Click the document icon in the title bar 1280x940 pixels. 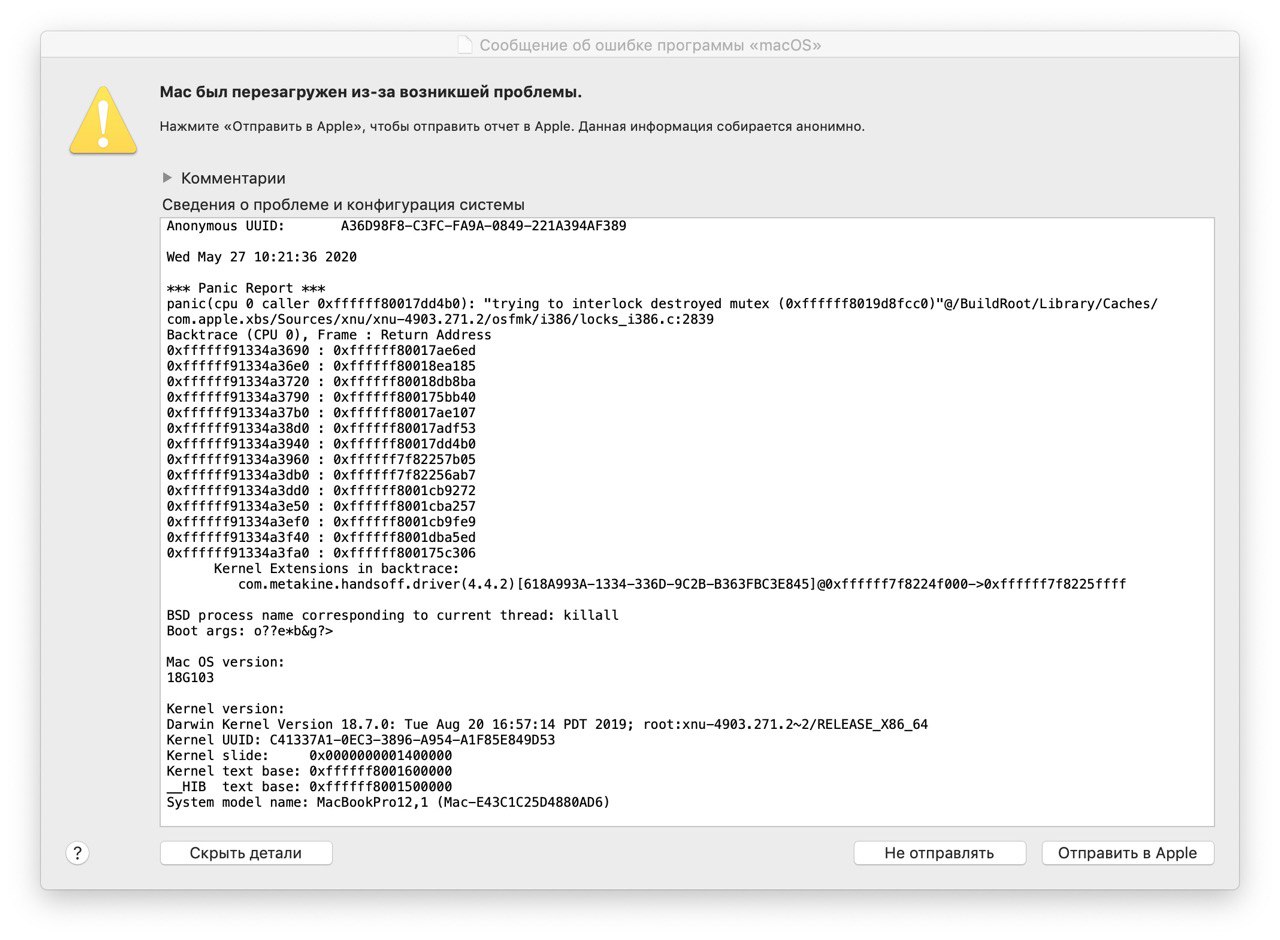click(465, 45)
